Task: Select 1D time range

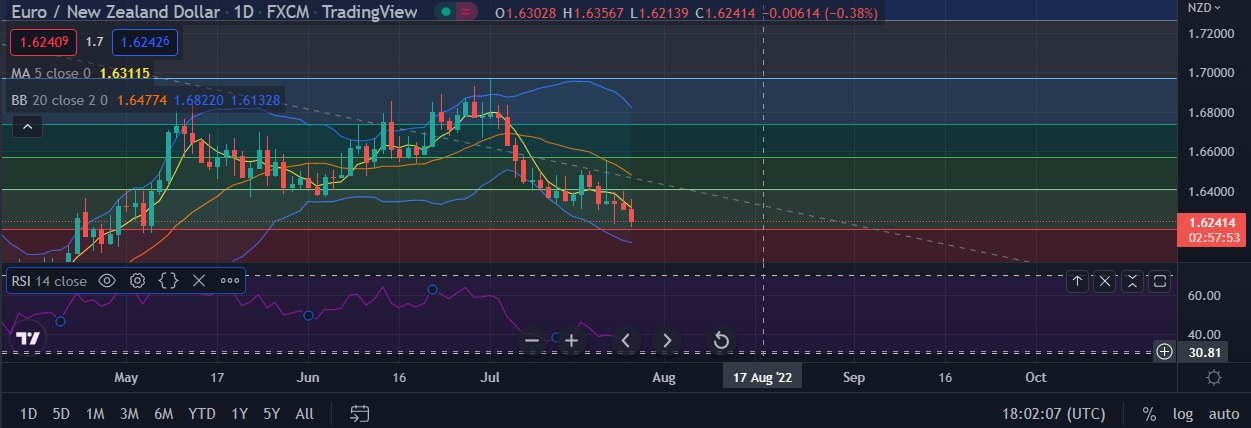Action: [x=29, y=413]
